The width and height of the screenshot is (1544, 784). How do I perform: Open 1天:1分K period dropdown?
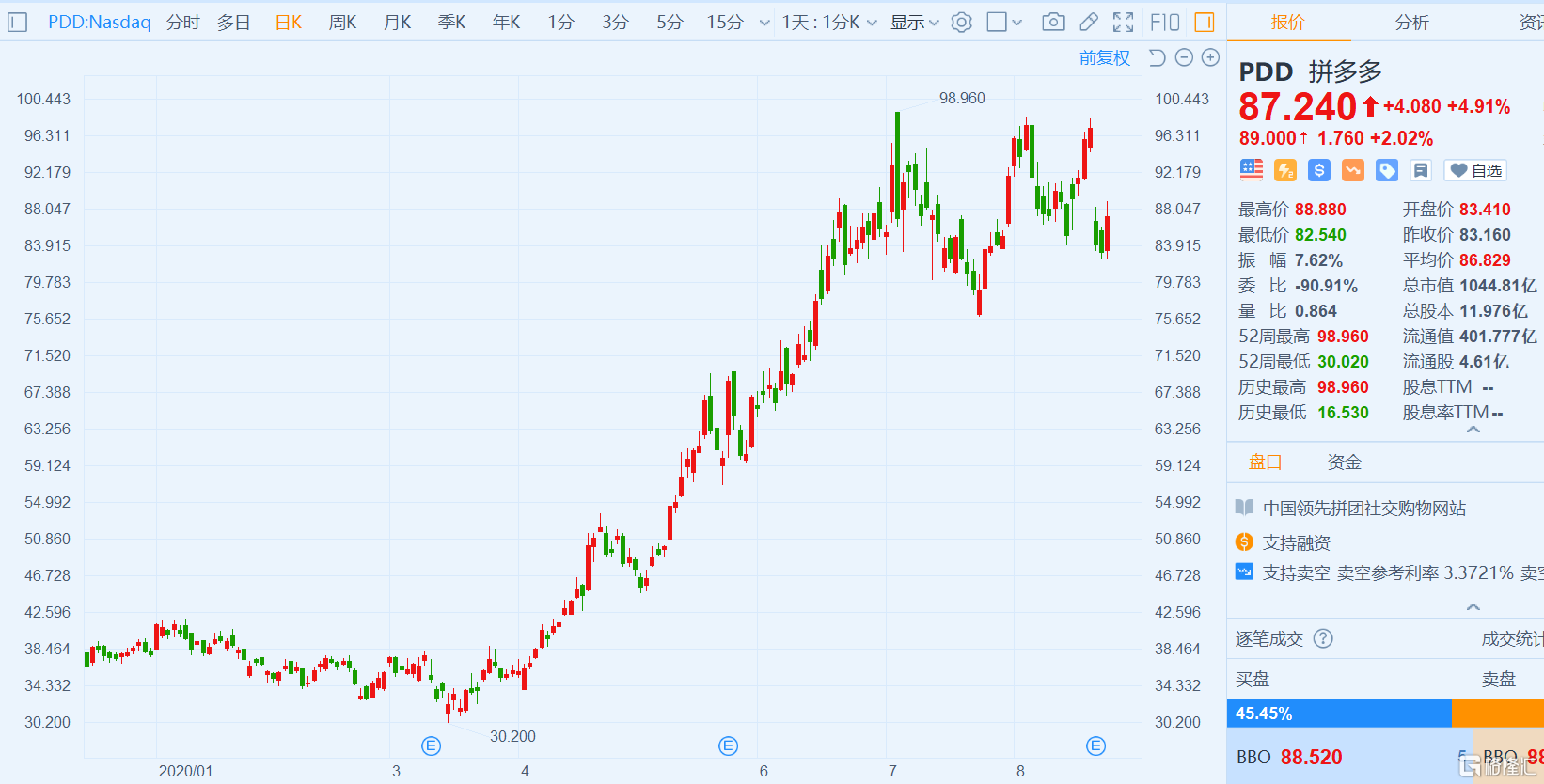829,22
